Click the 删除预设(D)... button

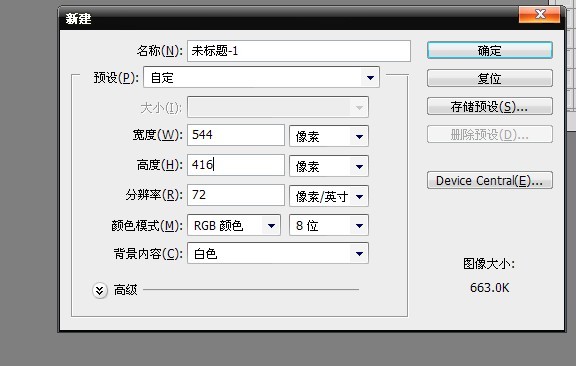(490, 134)
